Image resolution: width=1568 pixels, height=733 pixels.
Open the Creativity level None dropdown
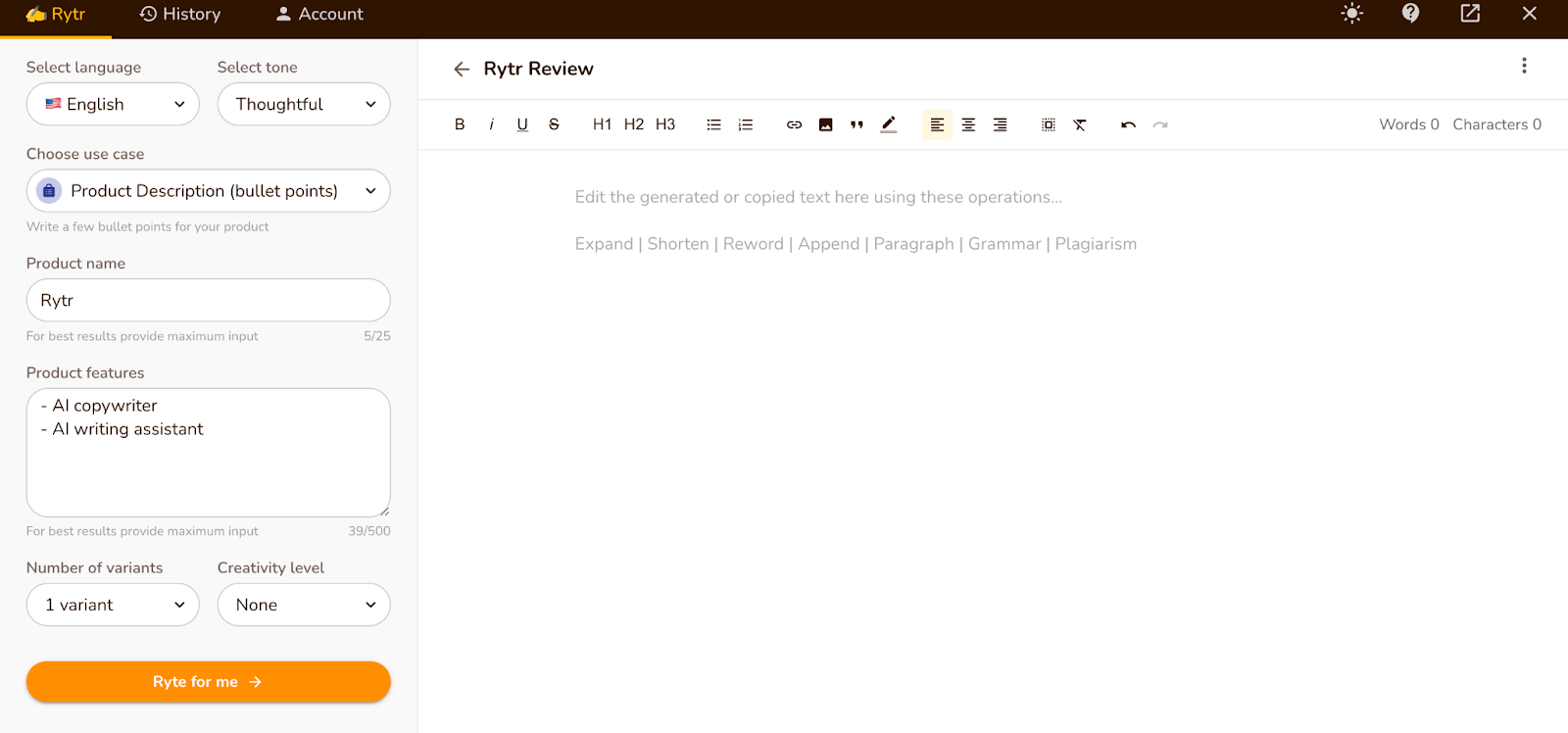tap(304, 605)
